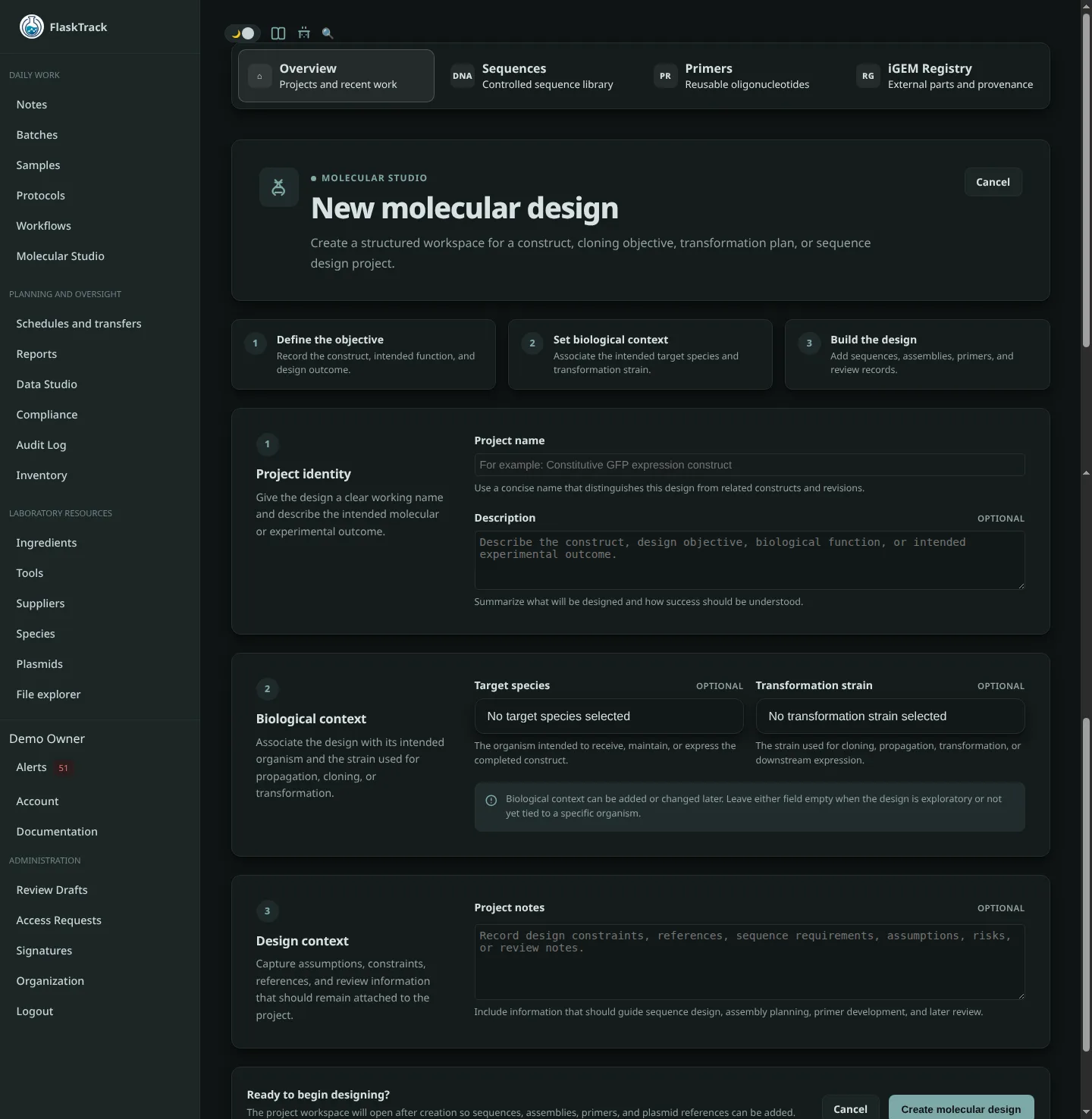Click the DNA helix icon beside New molecular design
Image resolution: width=1092 pixels, height=1119 pixels.
(x=278, y=187)
